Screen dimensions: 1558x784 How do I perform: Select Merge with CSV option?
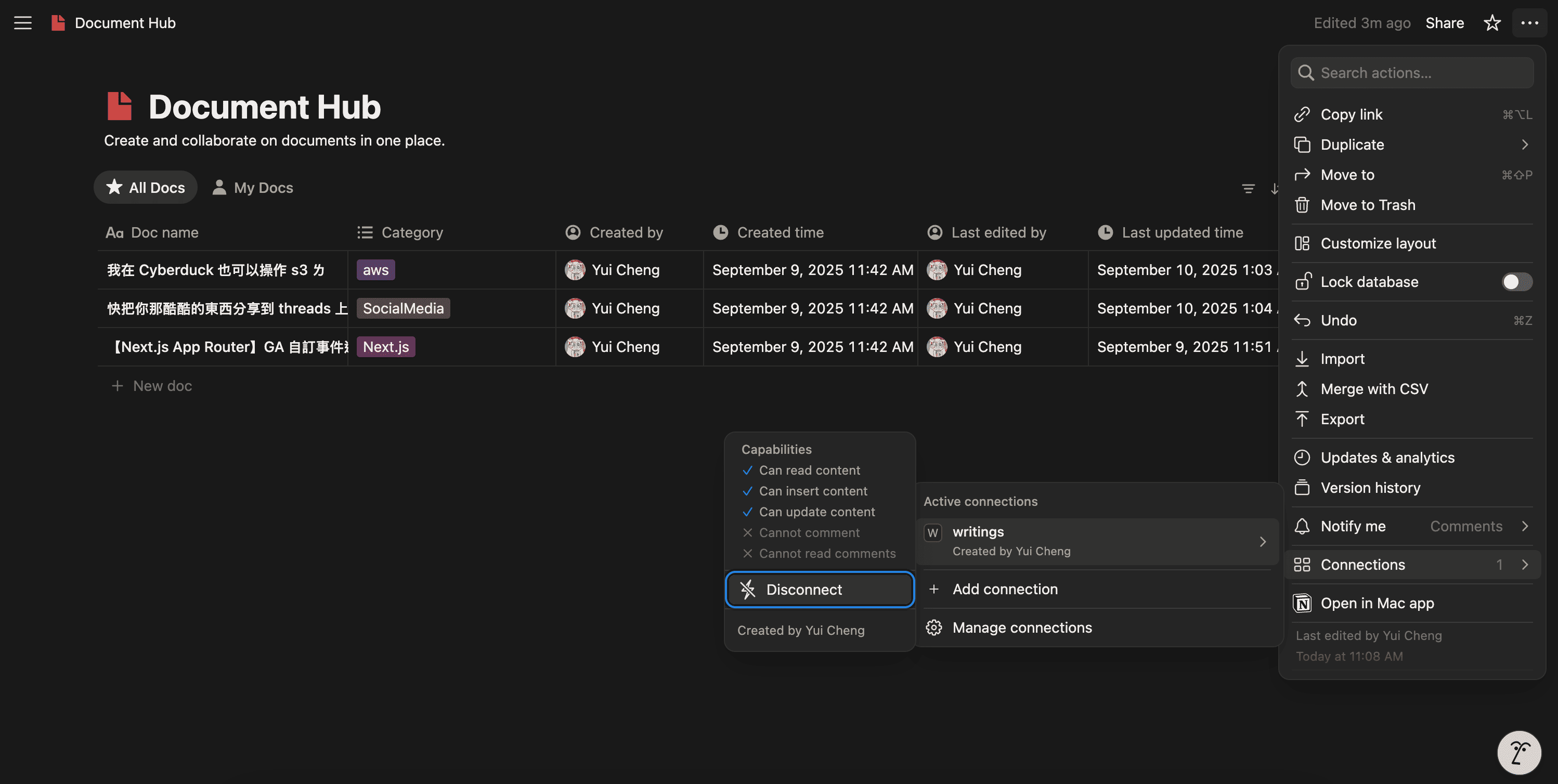tap(1373, 389)
